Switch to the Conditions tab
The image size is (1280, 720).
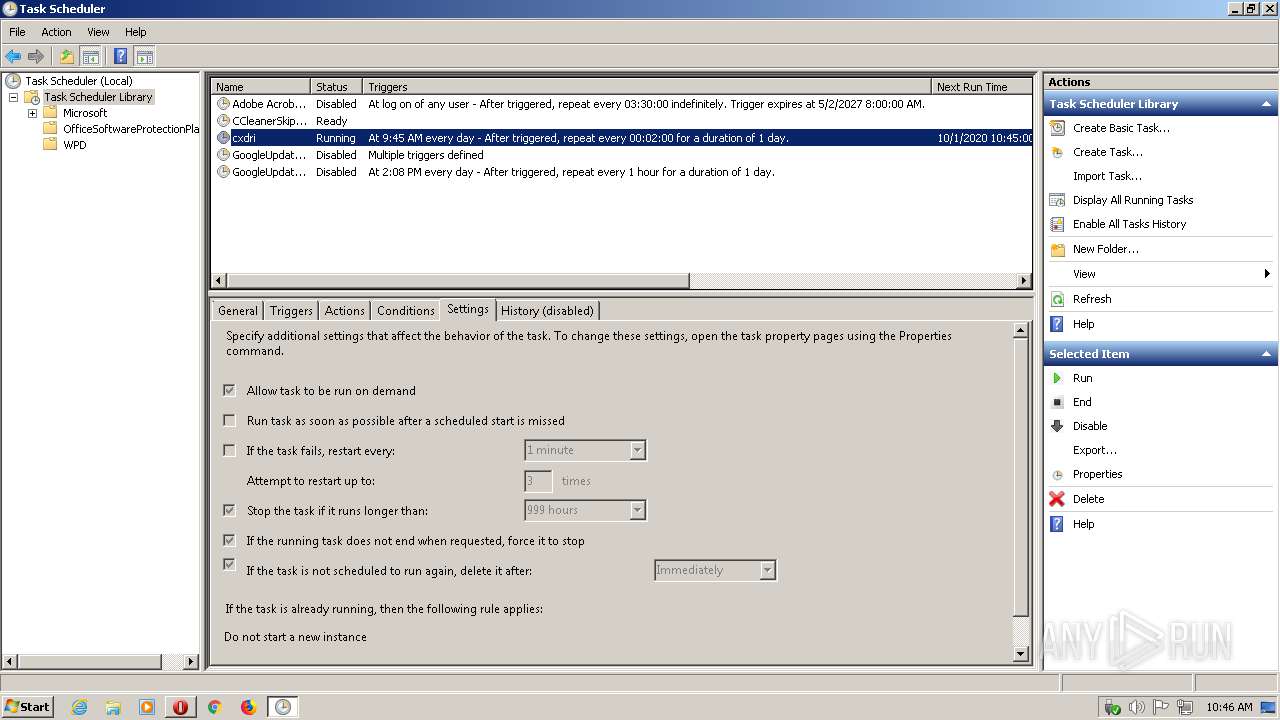(x=406, y=311)
